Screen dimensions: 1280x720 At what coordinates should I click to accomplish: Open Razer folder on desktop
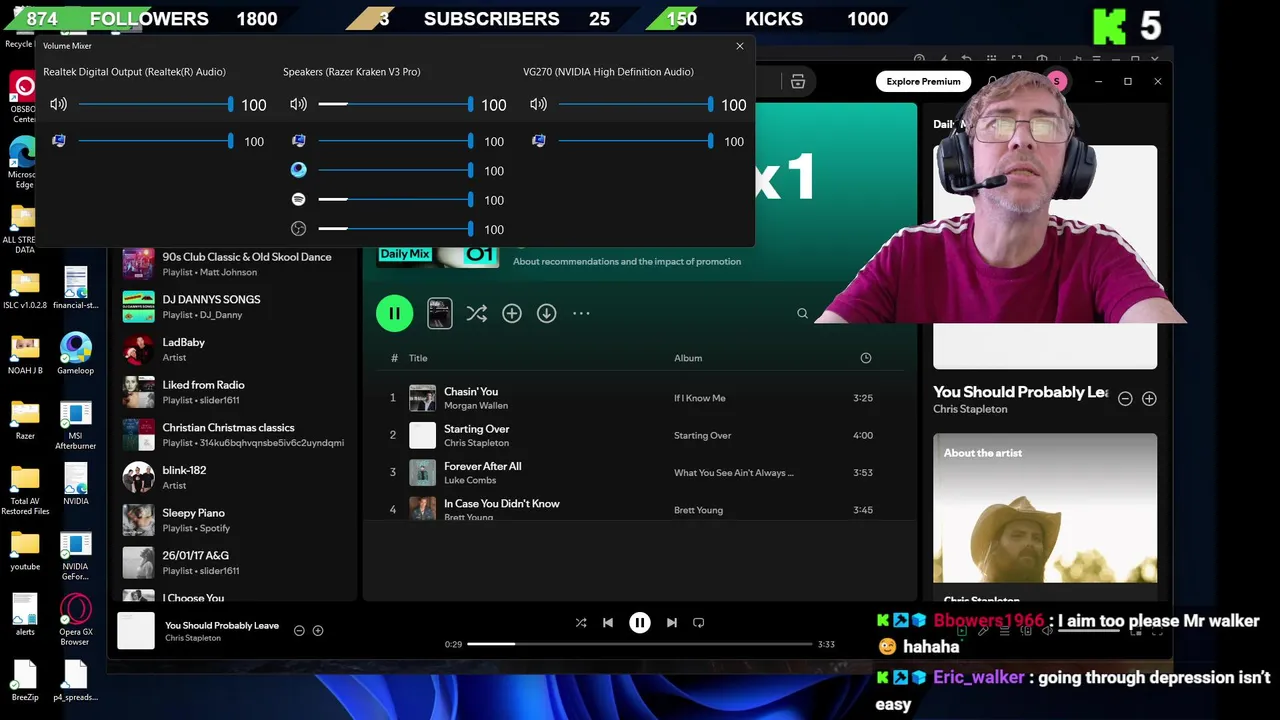(x=25, y=420)
